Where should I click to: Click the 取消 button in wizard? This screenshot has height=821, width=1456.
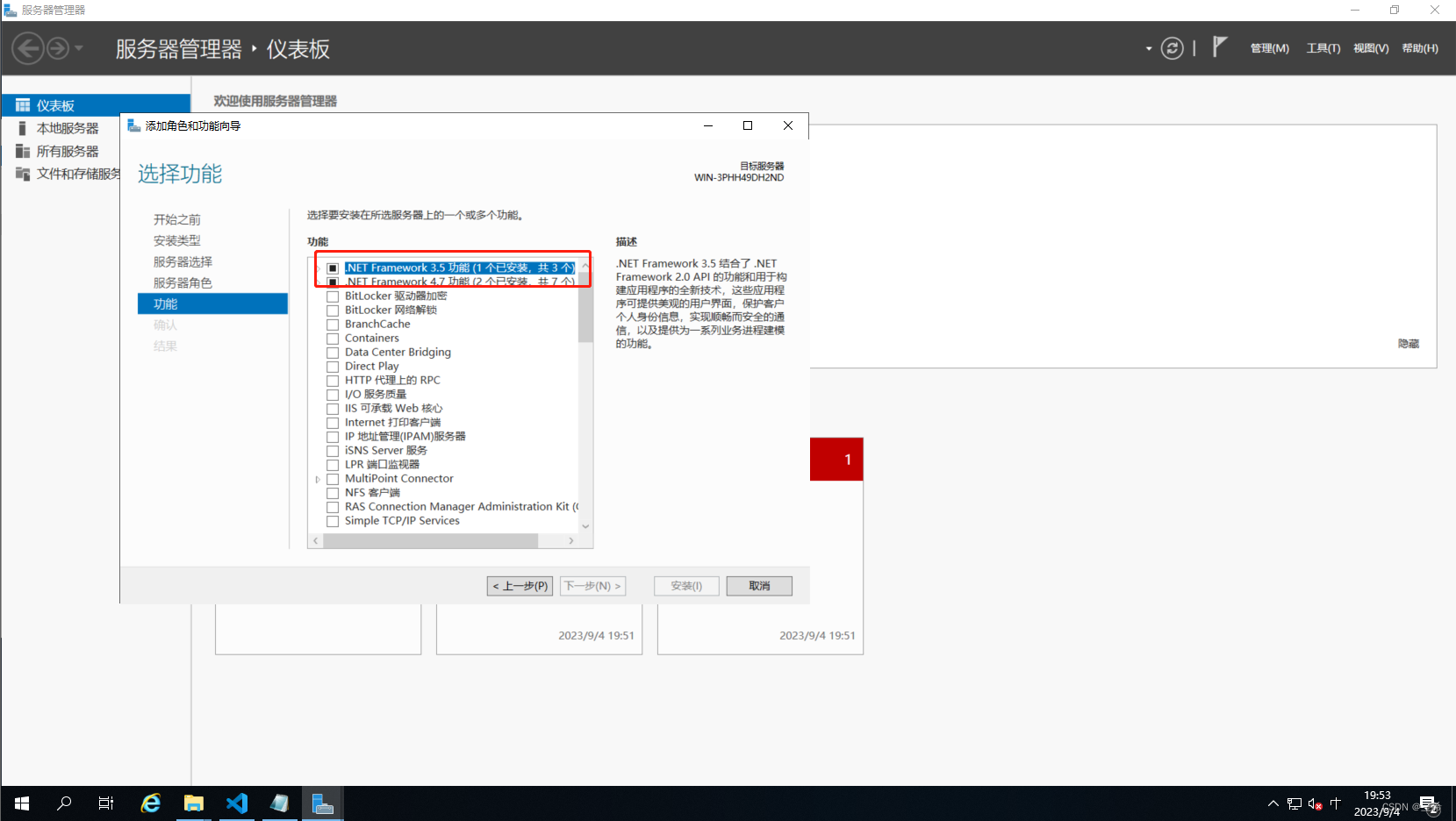coord(759,586)
